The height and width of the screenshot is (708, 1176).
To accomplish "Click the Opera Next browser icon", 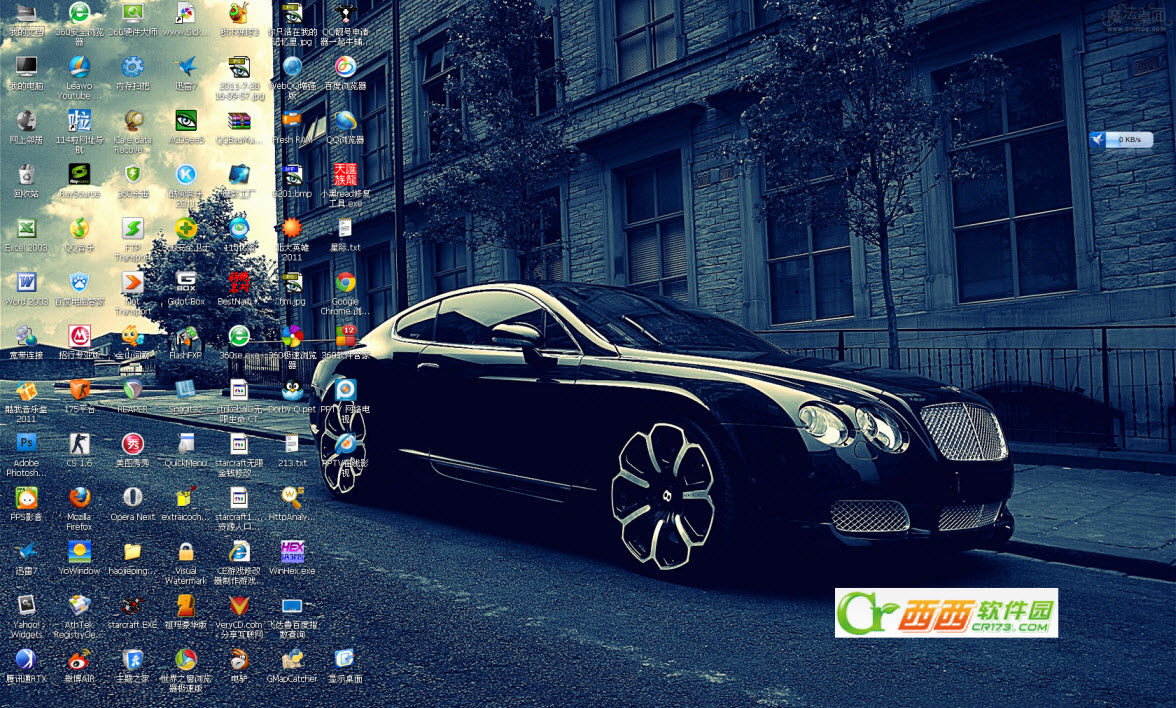I will (x=132, y=498).
